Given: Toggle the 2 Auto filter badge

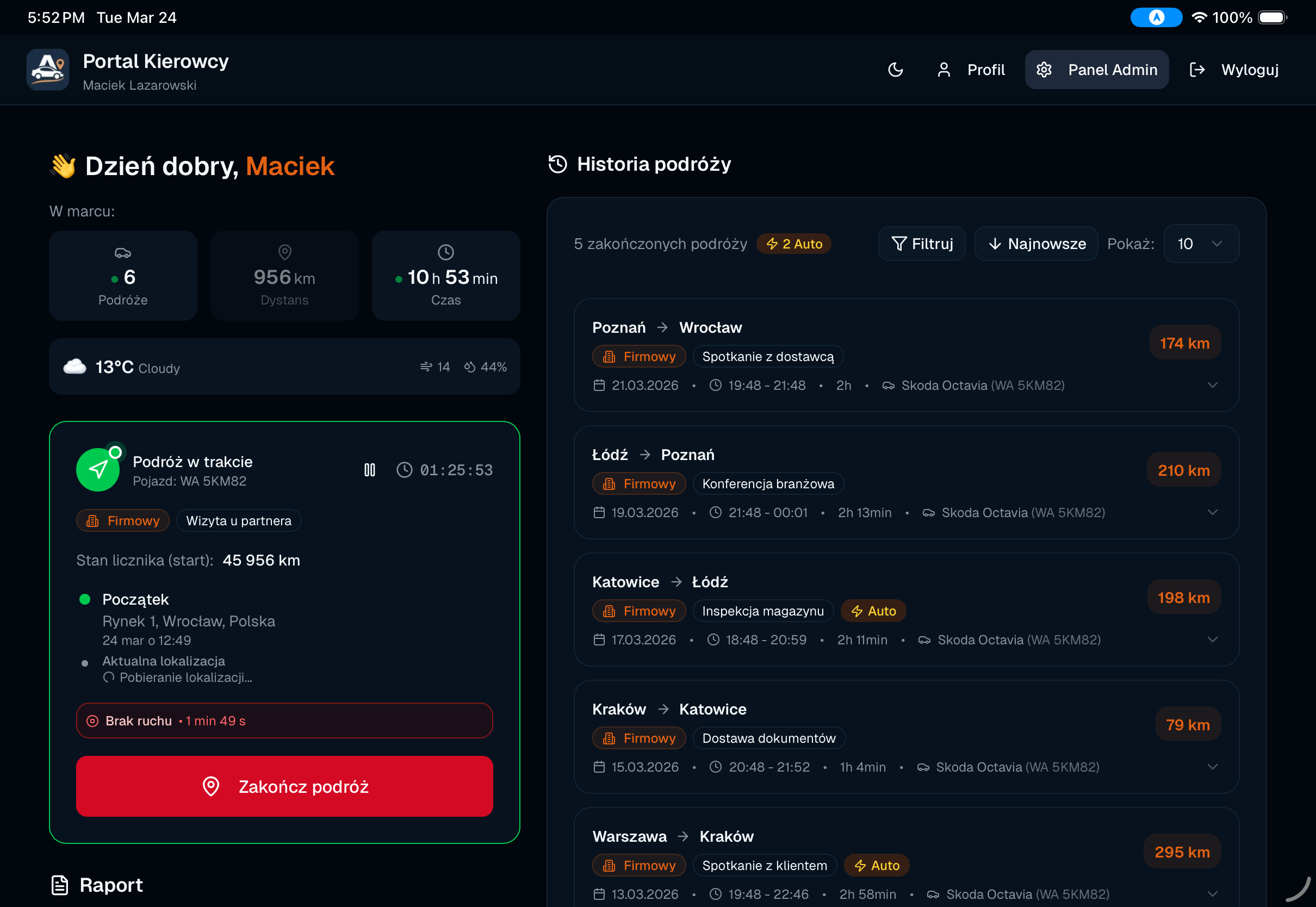Looking at the screenshot, I should coord(794,243).
